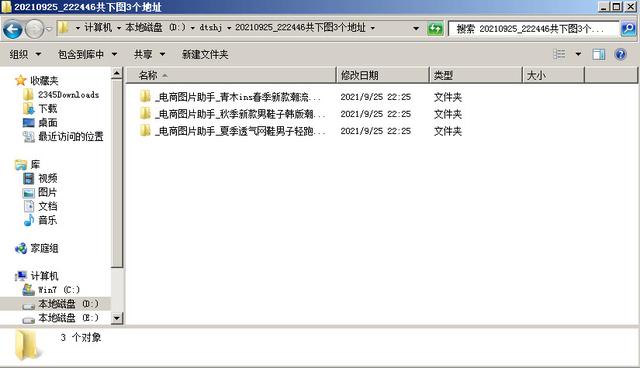Select dtshj in address breadcrumb
This screenshot has width=640, height=368.
tap(211, 28)
